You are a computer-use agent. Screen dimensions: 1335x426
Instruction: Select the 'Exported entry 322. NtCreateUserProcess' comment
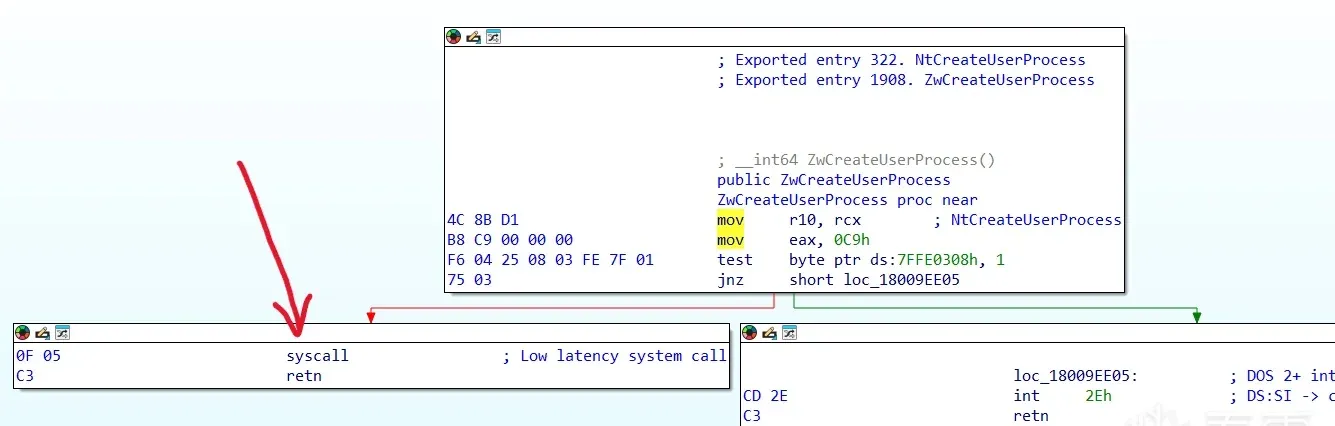tap(901, 60)
